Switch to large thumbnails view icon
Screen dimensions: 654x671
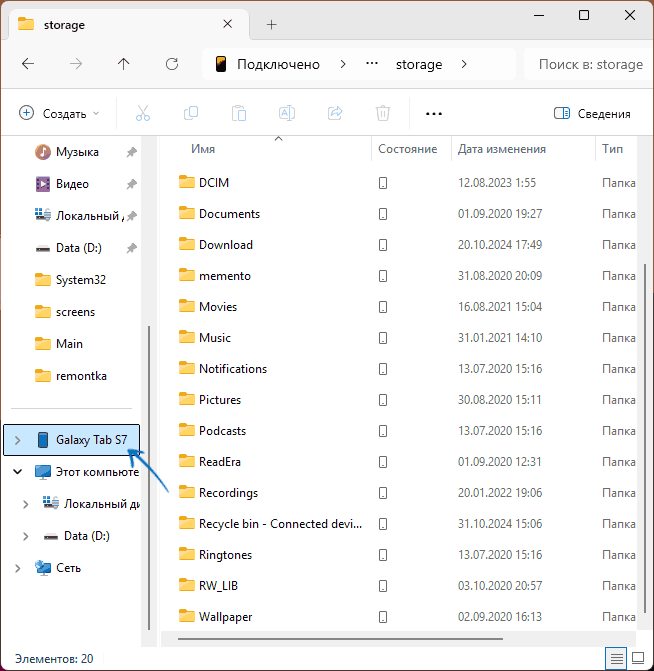[x=638, y=658]
